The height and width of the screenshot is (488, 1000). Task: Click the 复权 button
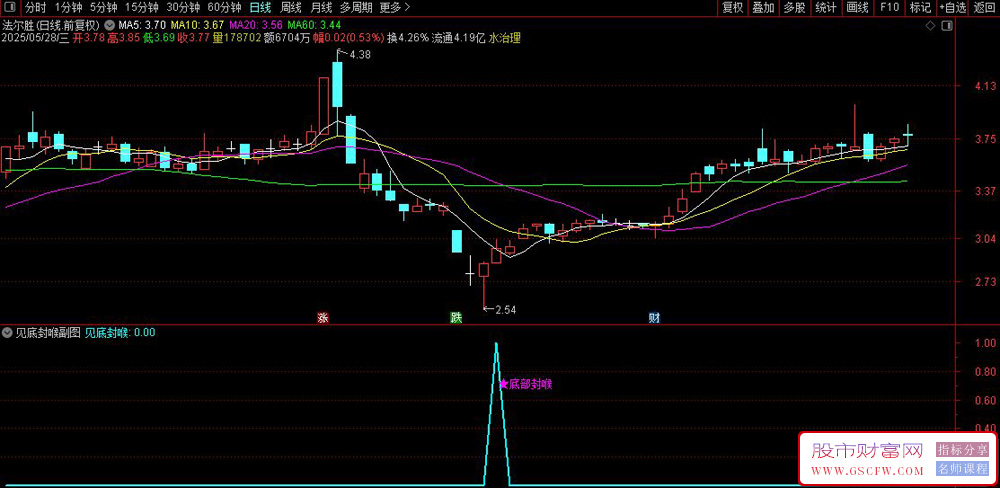(x=732, y=8)
